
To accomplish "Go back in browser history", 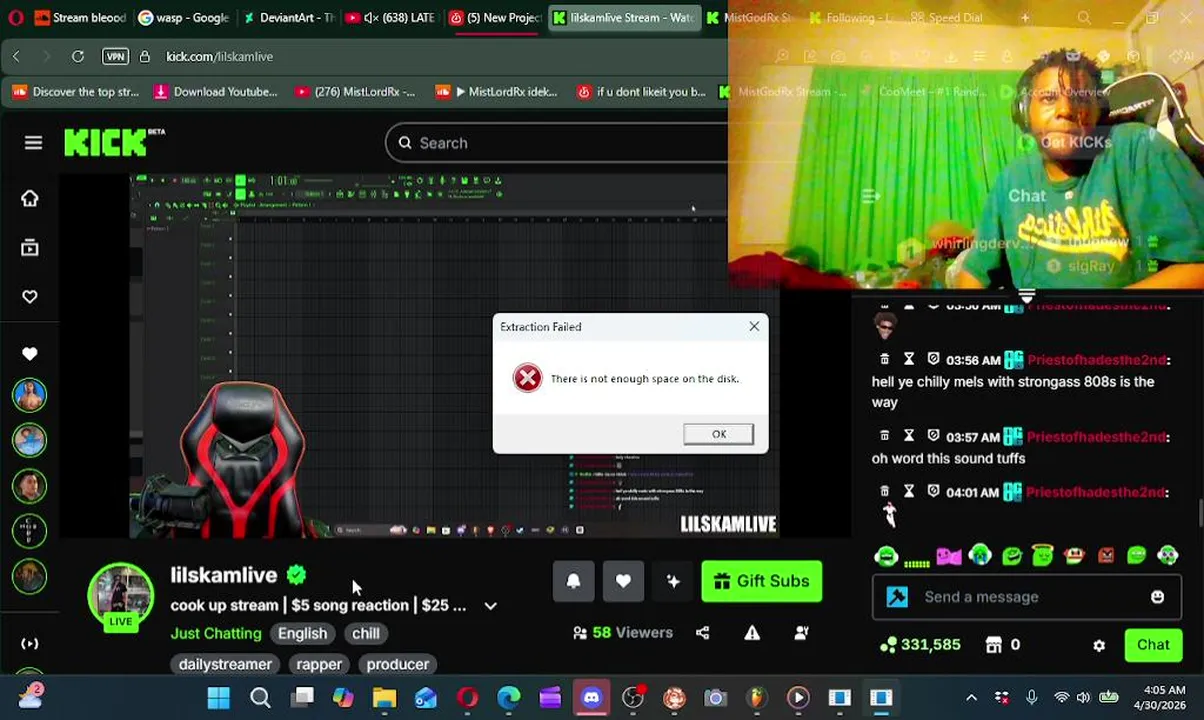I will 16,56.
